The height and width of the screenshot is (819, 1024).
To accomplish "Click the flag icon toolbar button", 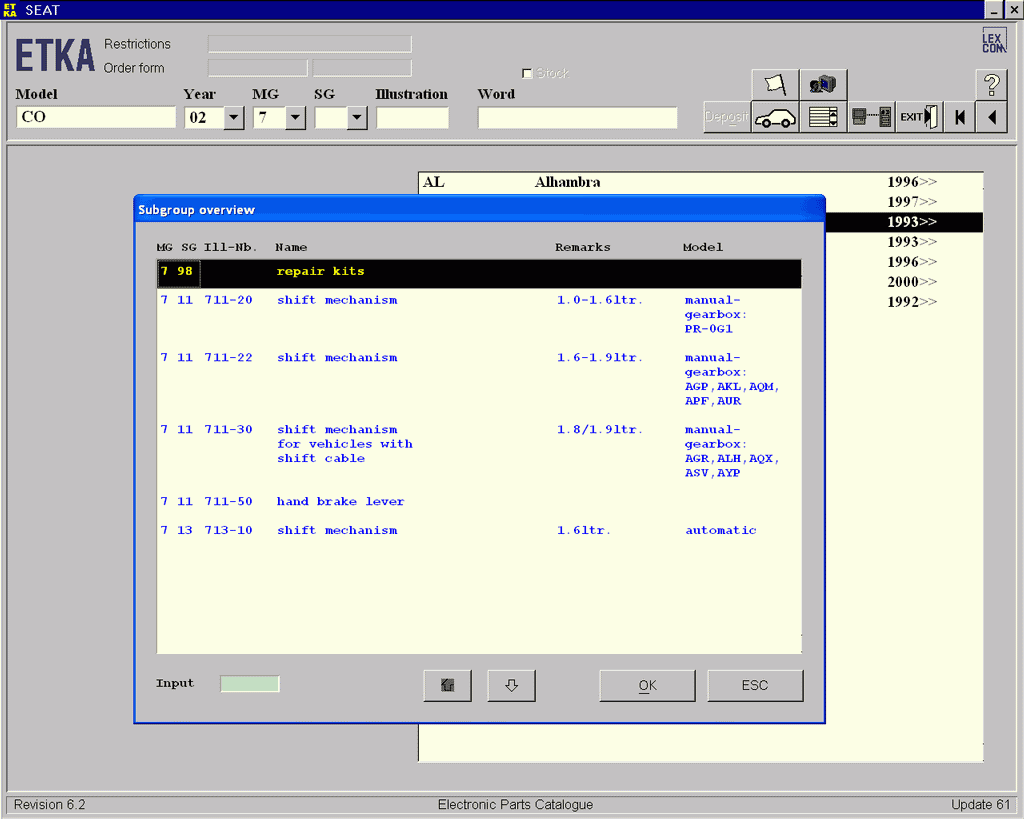I will click(775, 85).
